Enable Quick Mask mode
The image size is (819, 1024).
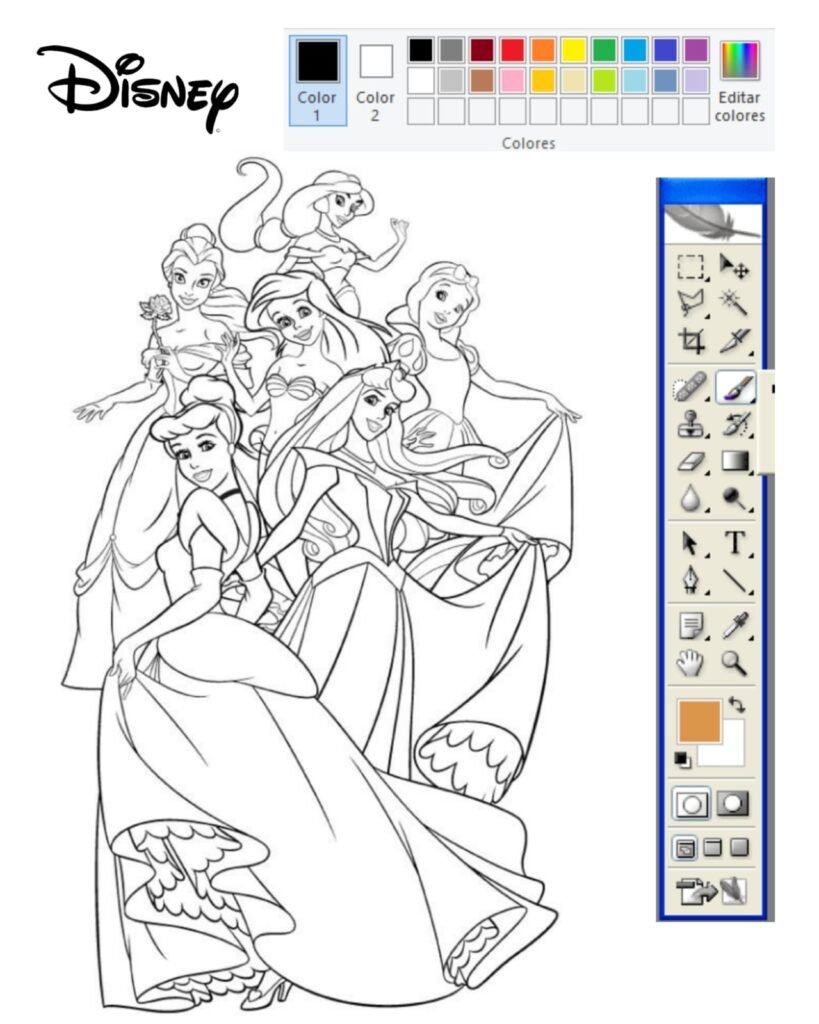[x=733, y=804]
